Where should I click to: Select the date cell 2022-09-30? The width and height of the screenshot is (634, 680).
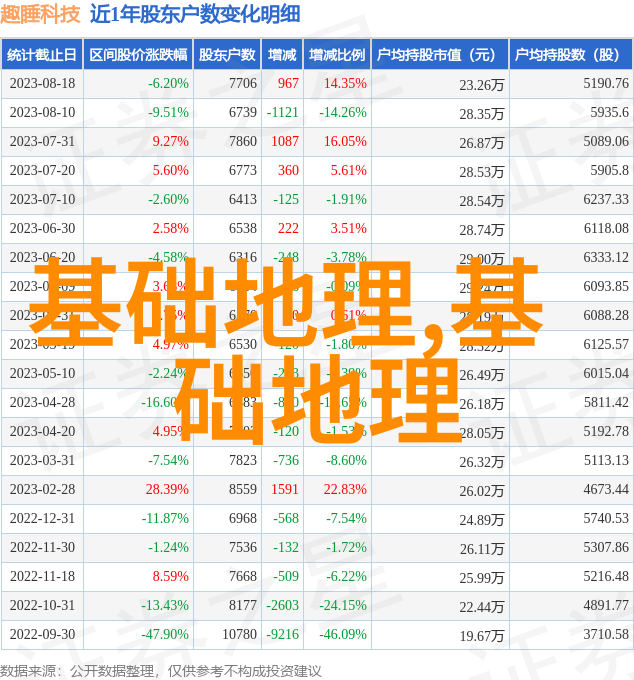click(x=42, y=635)
